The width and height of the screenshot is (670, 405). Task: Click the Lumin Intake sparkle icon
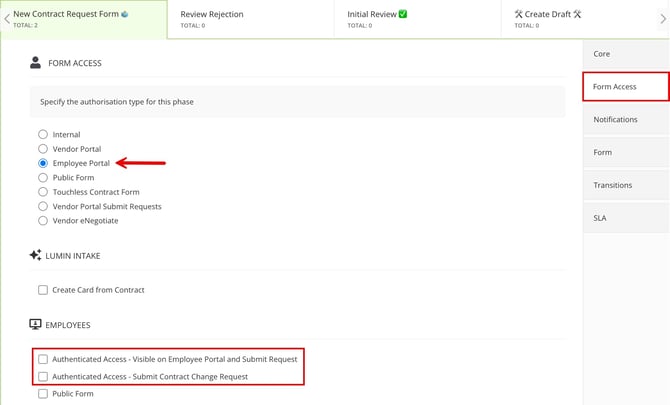click(x=35, y=256)
